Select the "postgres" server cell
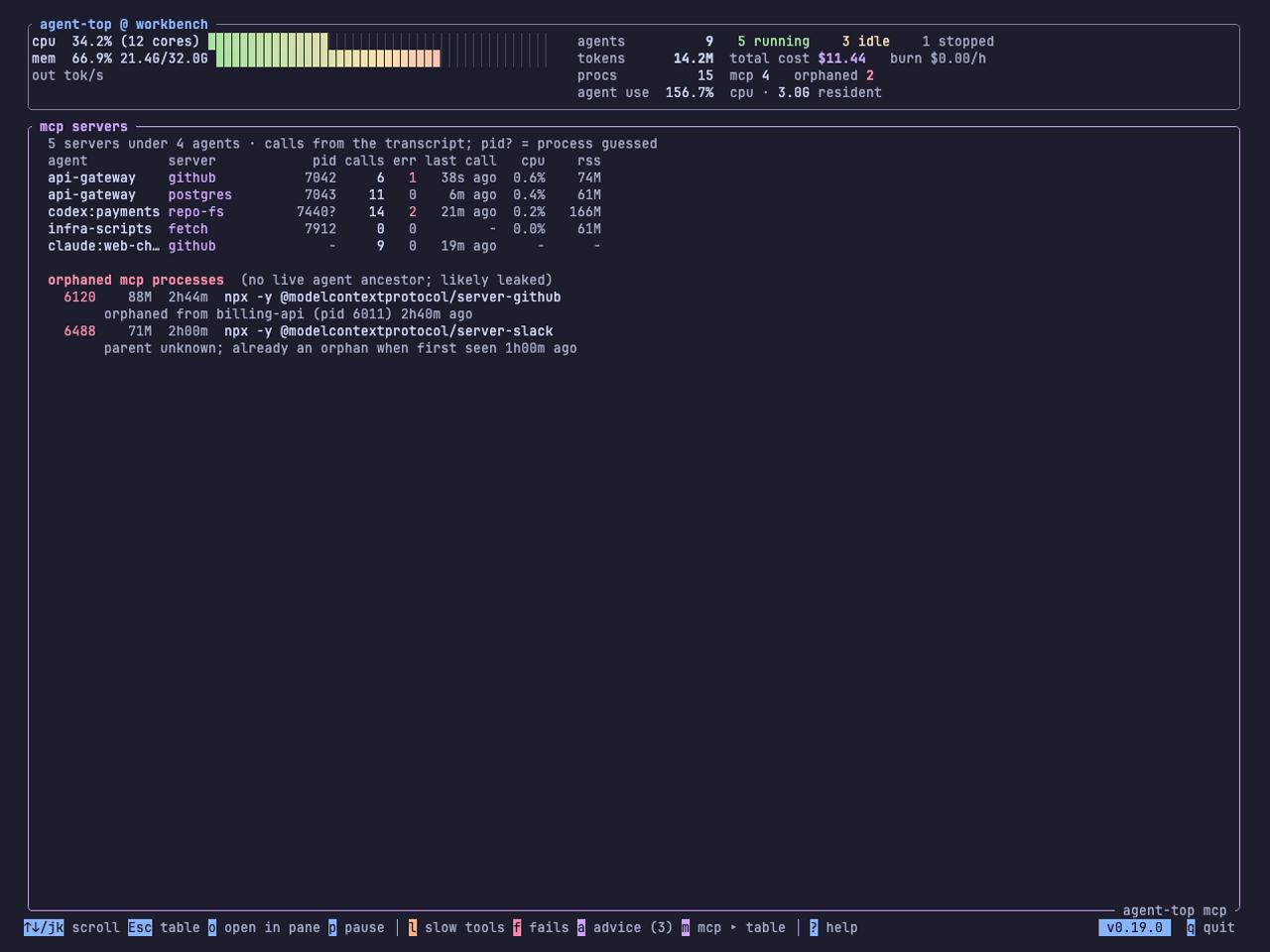The width and height of the screenshot is (1270, 952). [x=200, y=195]
